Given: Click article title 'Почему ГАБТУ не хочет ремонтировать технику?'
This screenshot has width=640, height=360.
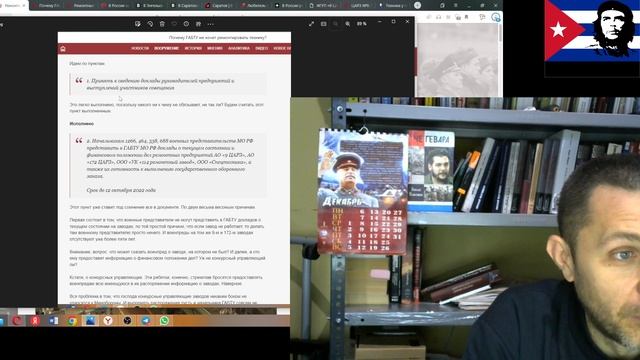Looking at the screenshot, I should coord(218,38).
